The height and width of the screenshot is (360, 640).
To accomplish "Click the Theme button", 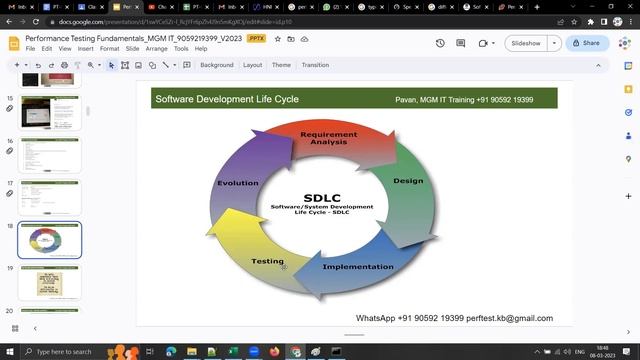I will pyautogui.click(x=281, y=65).
